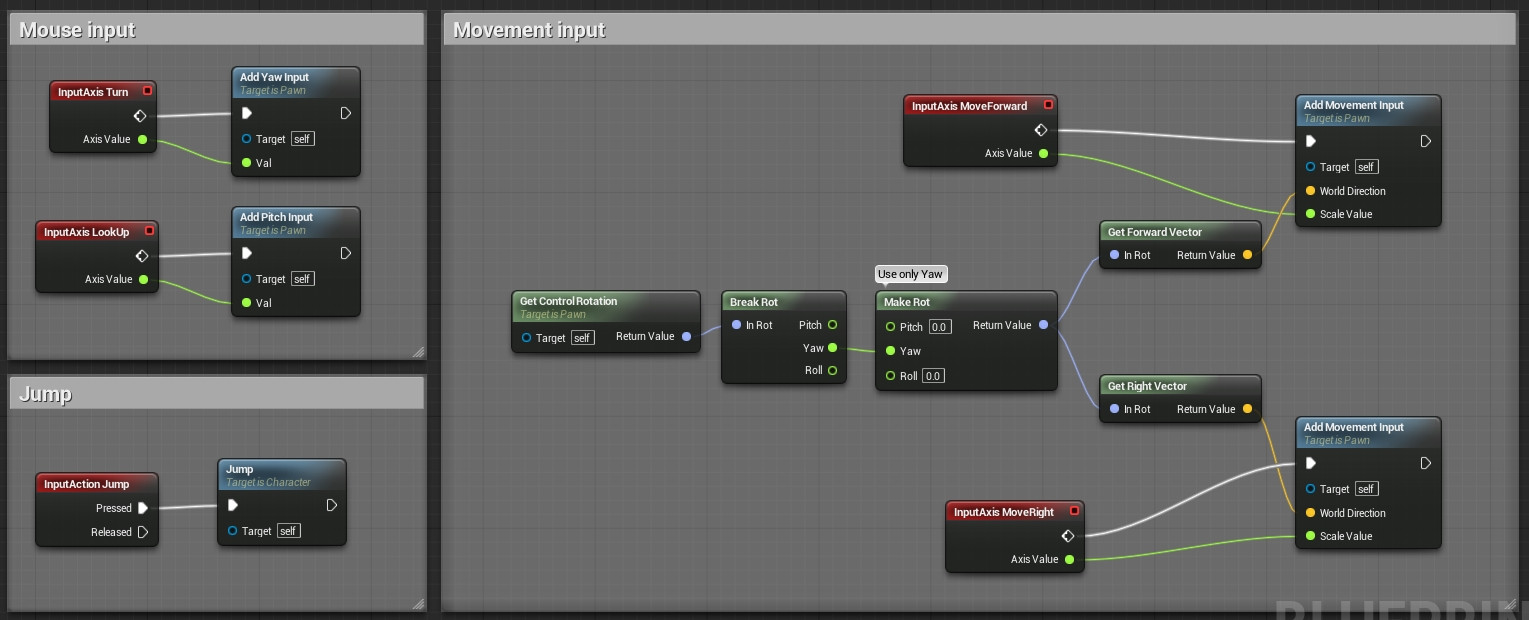Click the self field on the Jump node
Image resolution: width=1529 pixels, height=620 pixels.
click(288, 531)
